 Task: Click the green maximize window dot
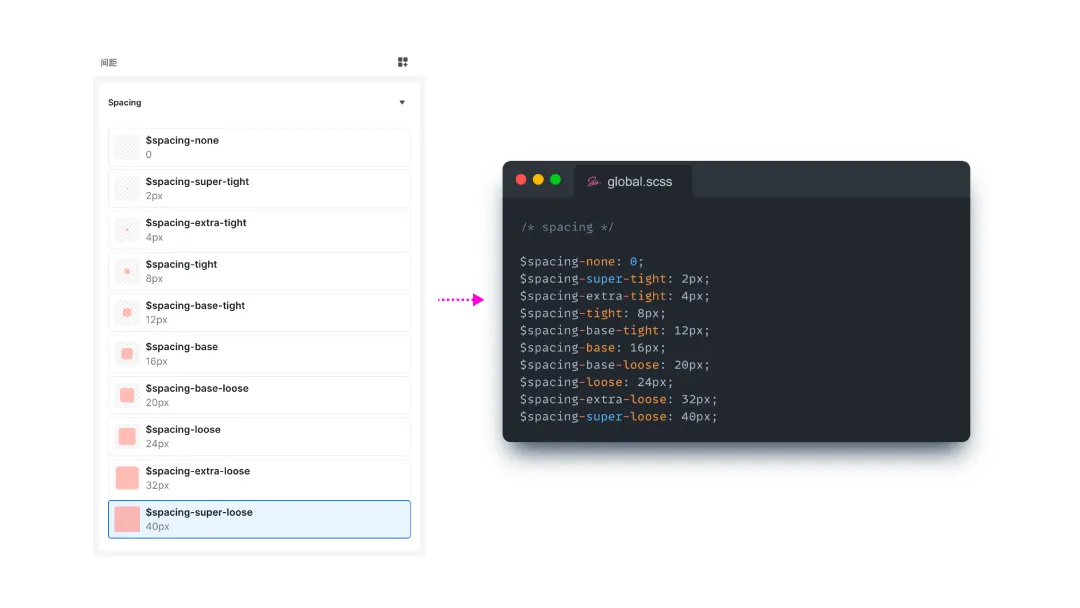point(555,180)
